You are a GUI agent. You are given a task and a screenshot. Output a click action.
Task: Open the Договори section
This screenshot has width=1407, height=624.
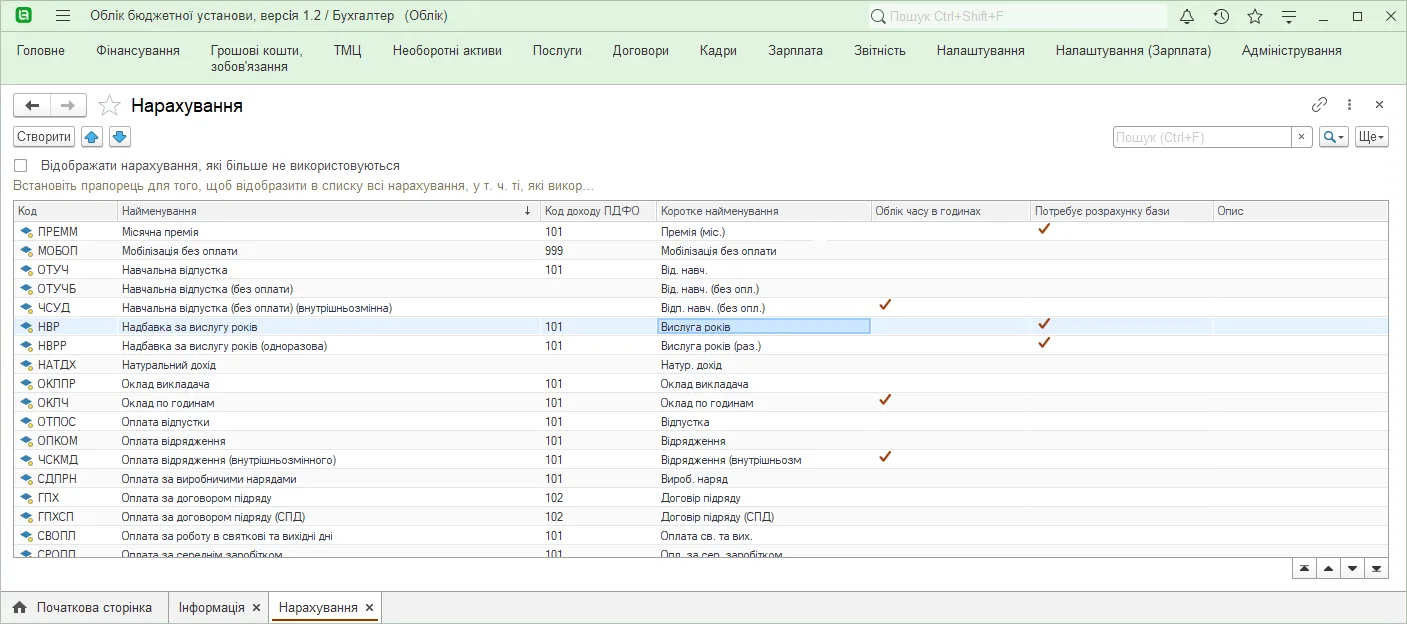[641, 51]
